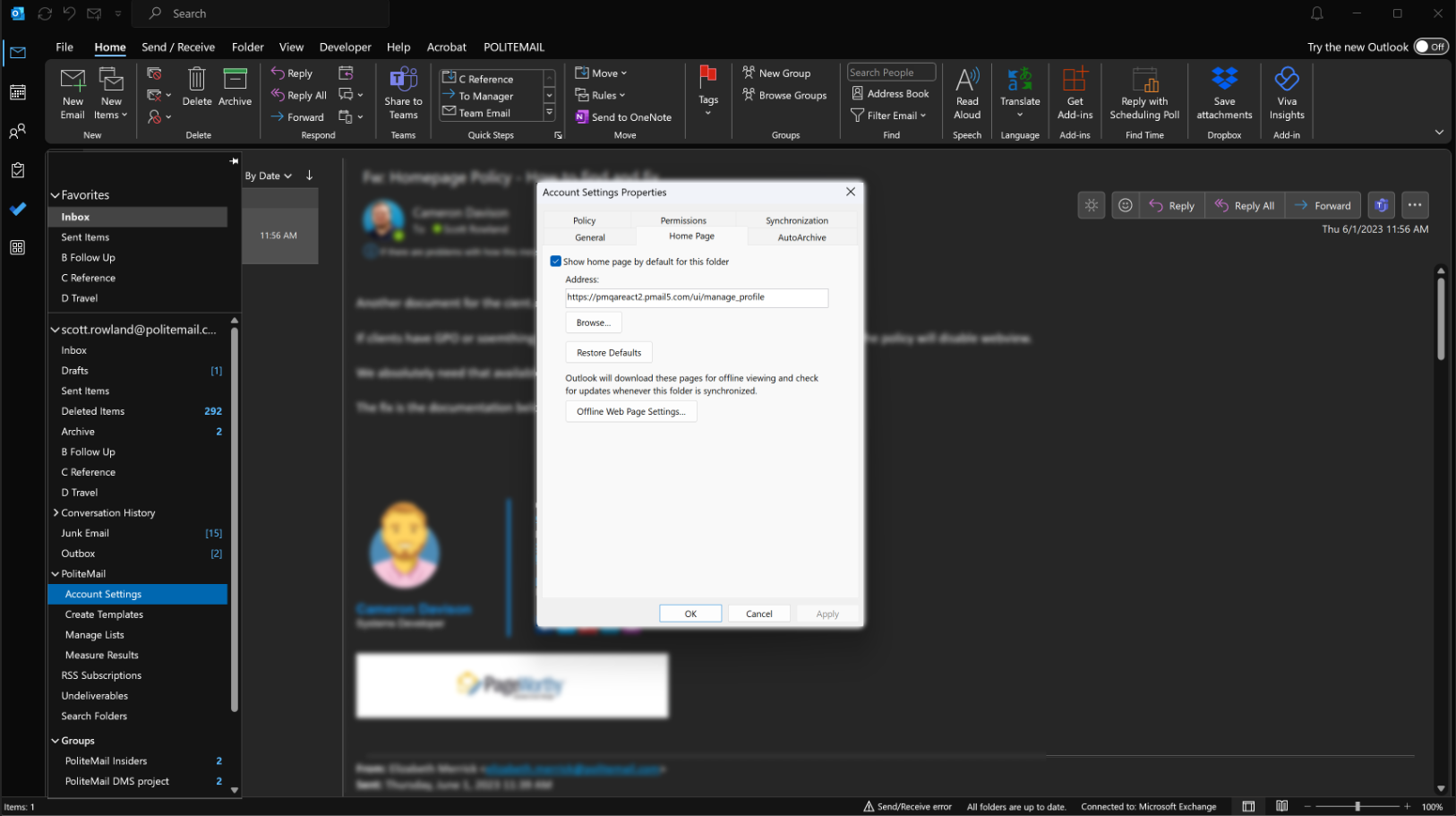Viewport: 1456px width, 816px height.
Task: Click the Browse... button
Action: tap(594, 322)
